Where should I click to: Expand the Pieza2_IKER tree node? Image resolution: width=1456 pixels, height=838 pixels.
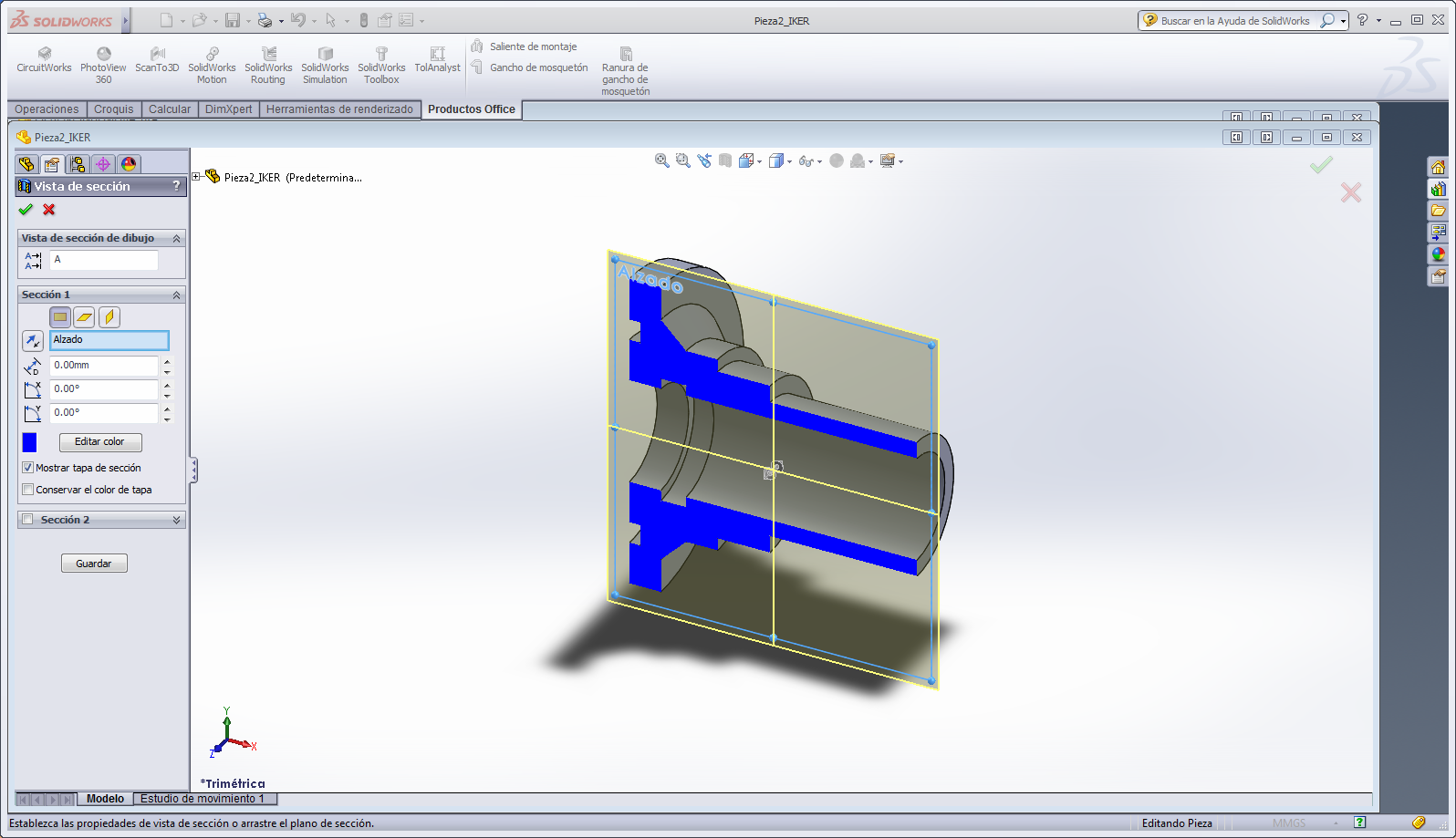[196, 177]
